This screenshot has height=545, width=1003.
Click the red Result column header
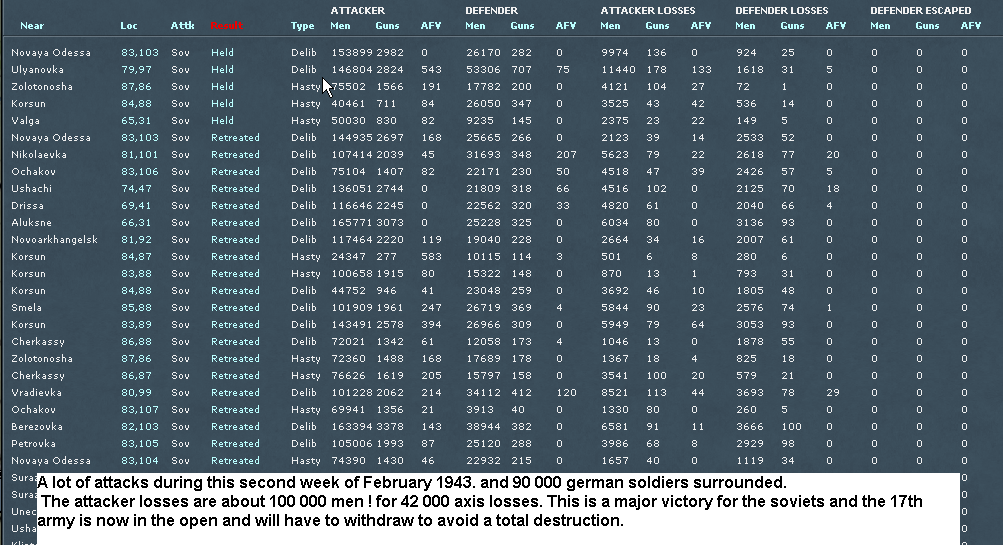[226, 26]
